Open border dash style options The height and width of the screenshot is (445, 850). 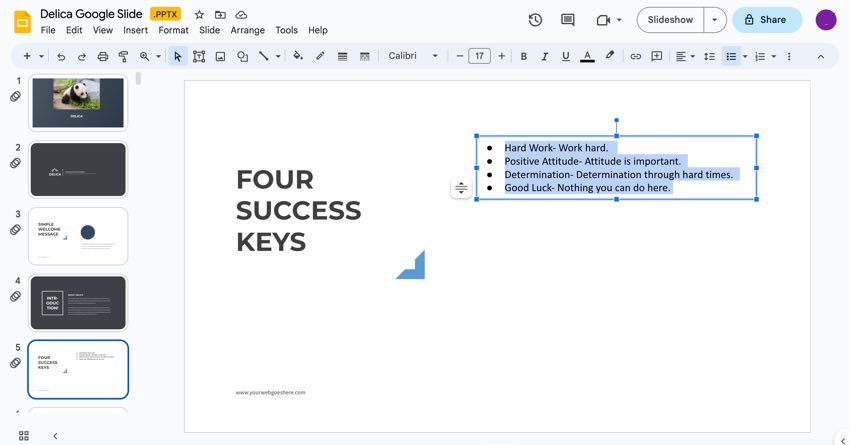coord(364,56)
